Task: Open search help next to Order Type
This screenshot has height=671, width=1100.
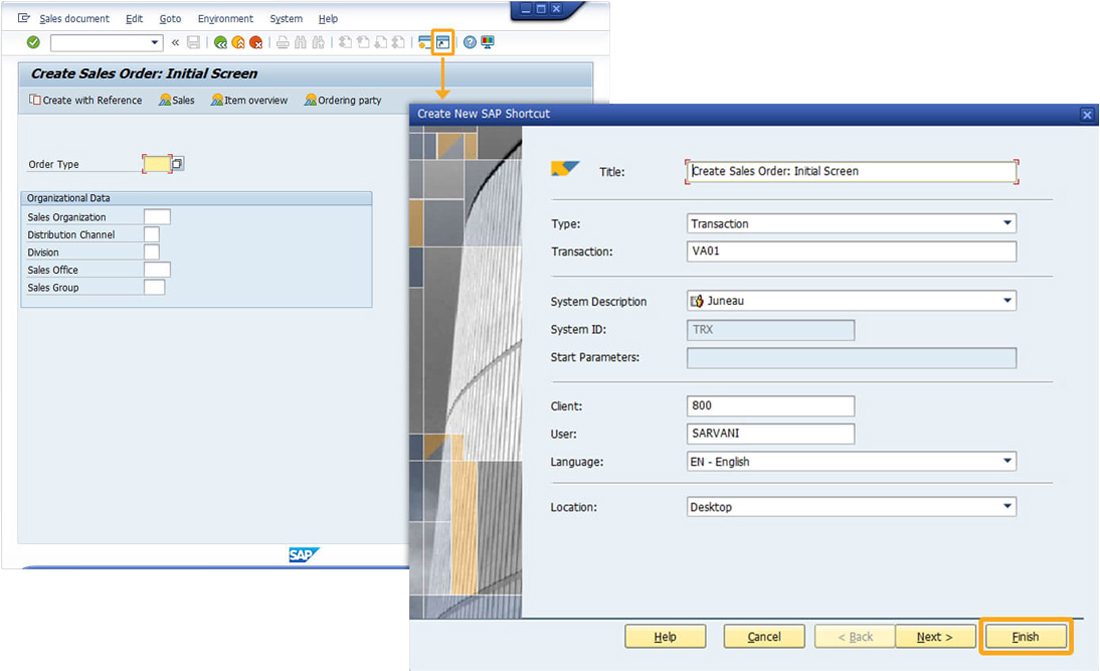Action: coord(177,164)
